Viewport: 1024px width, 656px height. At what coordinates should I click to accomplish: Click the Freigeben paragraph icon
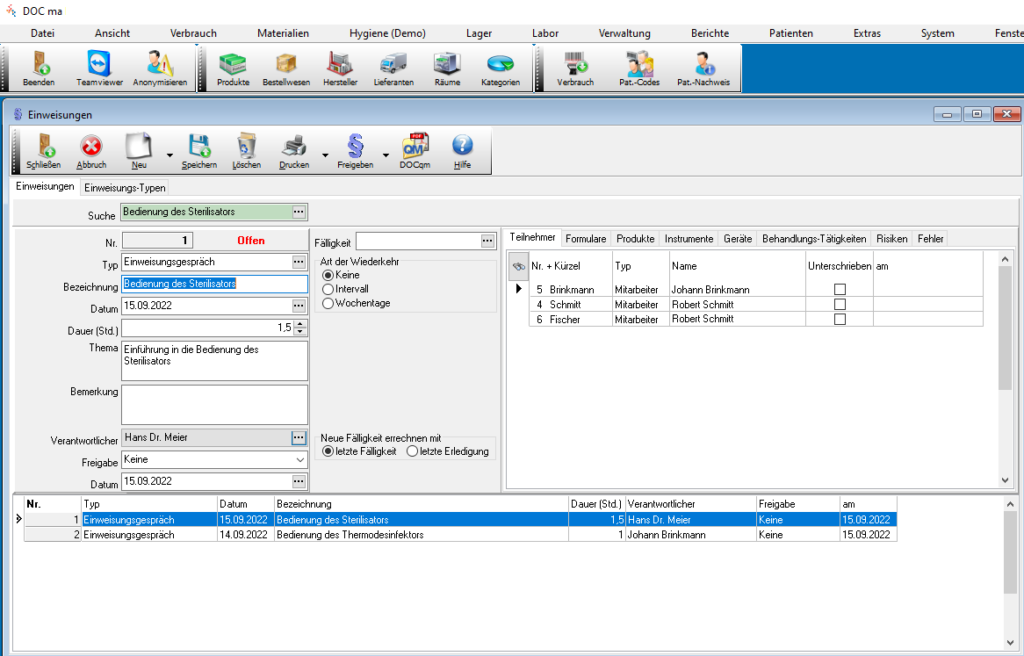[355, 151]
